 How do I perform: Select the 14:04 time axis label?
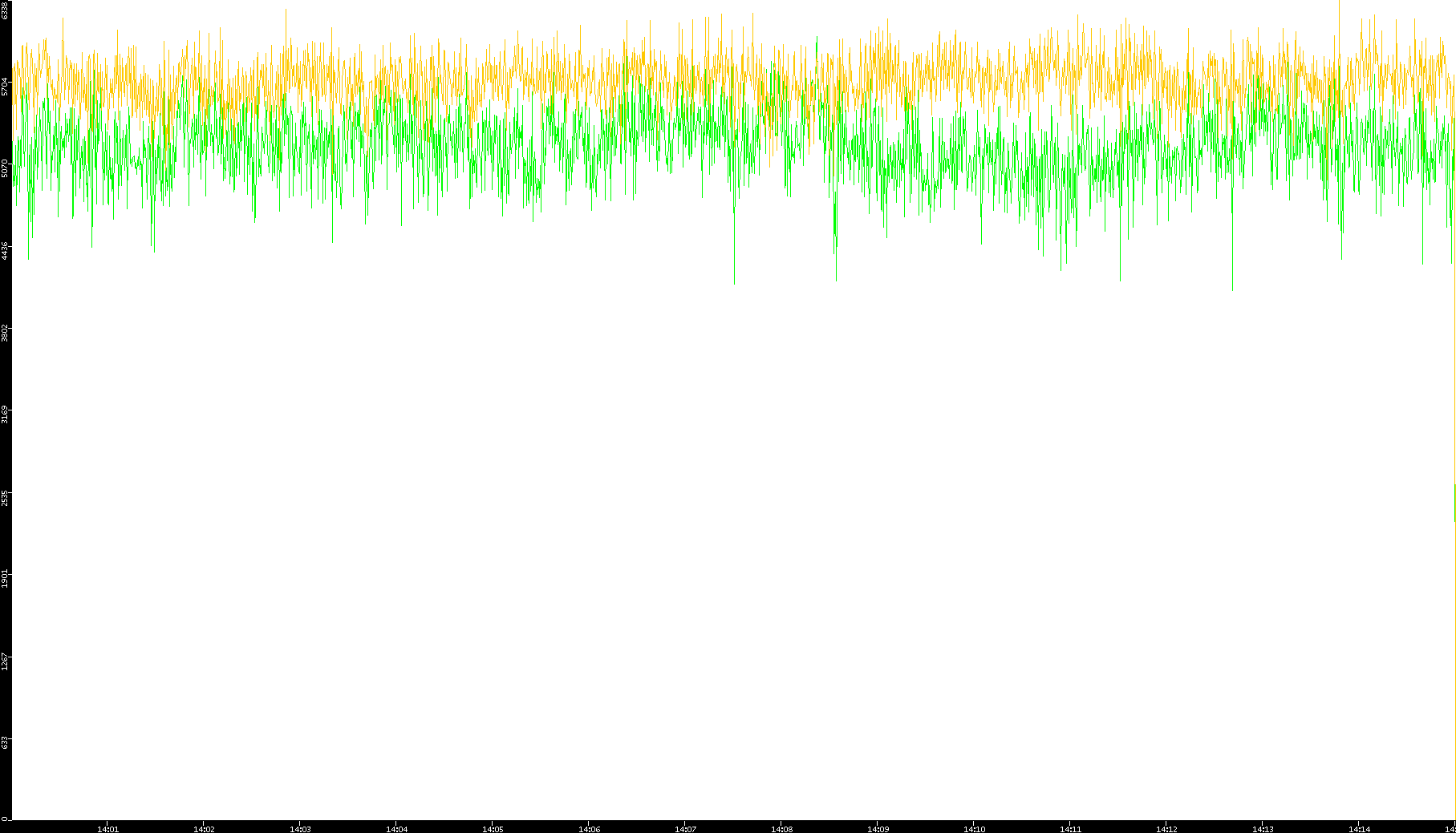(396, 829)
